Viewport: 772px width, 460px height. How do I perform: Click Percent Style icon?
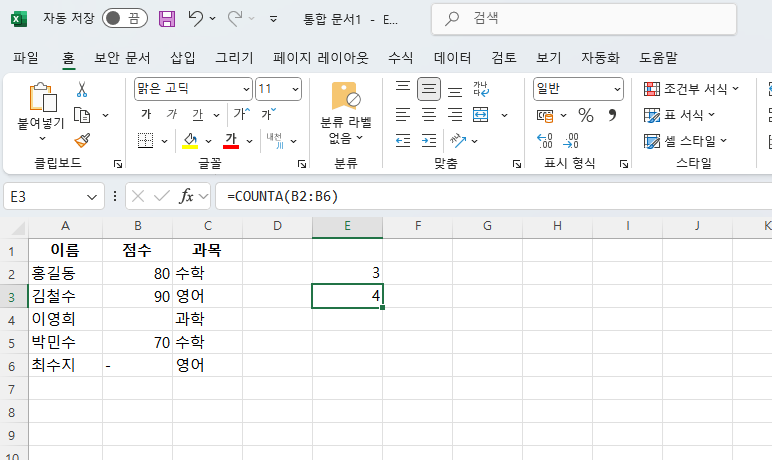pos(585,115)
